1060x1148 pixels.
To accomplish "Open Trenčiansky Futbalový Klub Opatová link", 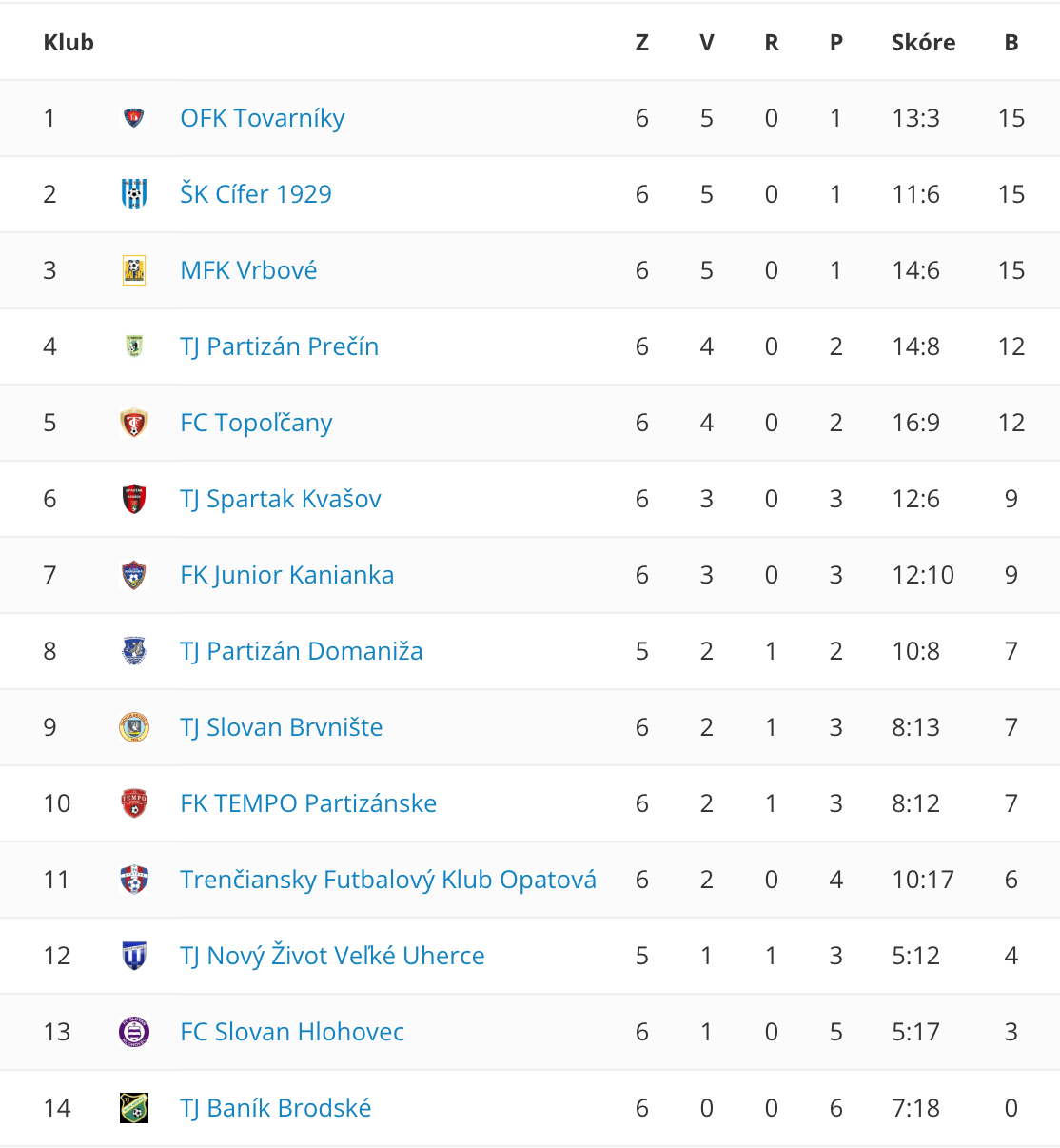I will click(388, 880).
